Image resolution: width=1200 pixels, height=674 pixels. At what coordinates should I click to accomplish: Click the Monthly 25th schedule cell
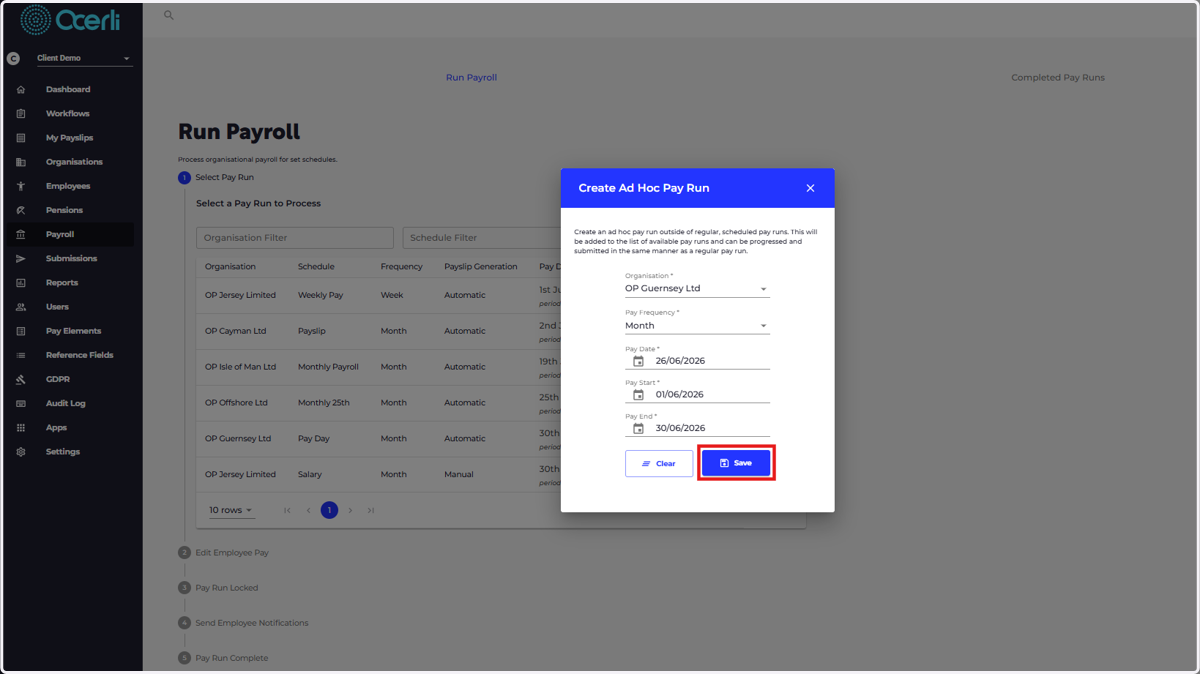click(325, 403)
